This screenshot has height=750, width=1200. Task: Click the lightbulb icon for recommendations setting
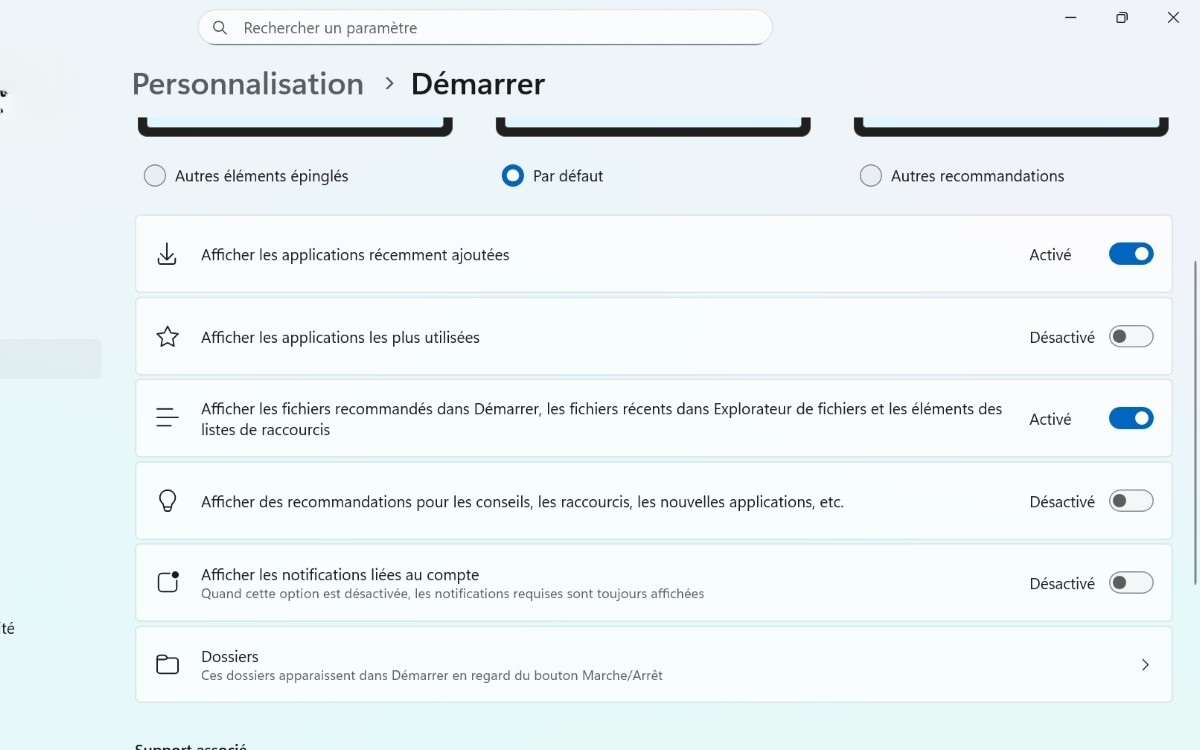167,501
